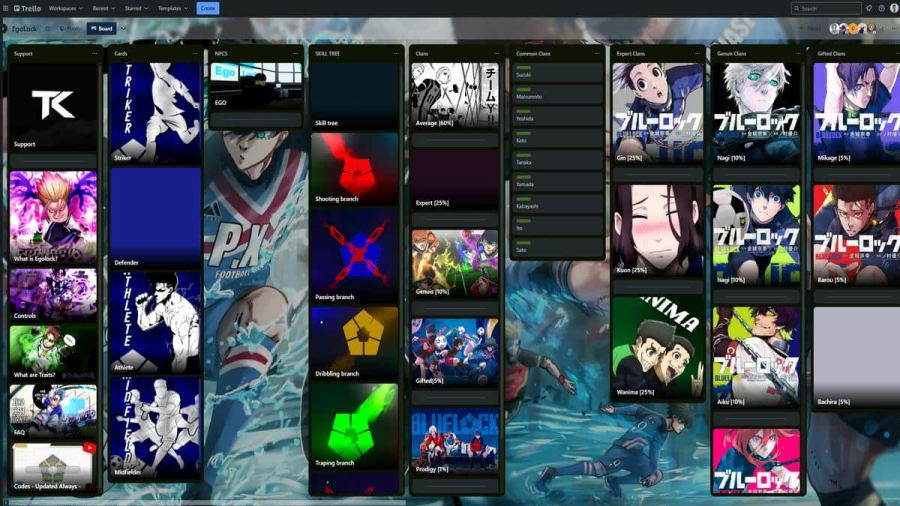Open the account avatar in the top bar
The width and height of the screenshot is (900, 506).
pyautogui.click(x=894, y=9)
